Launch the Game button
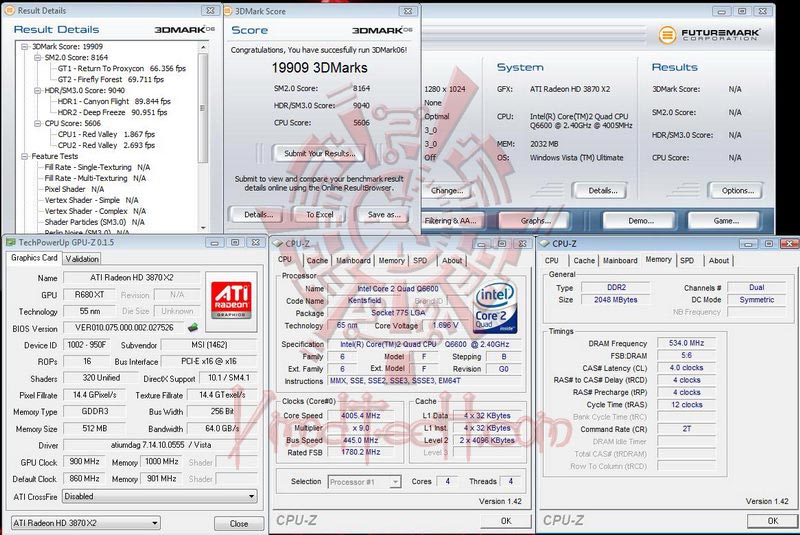 (x=726, y=221)
